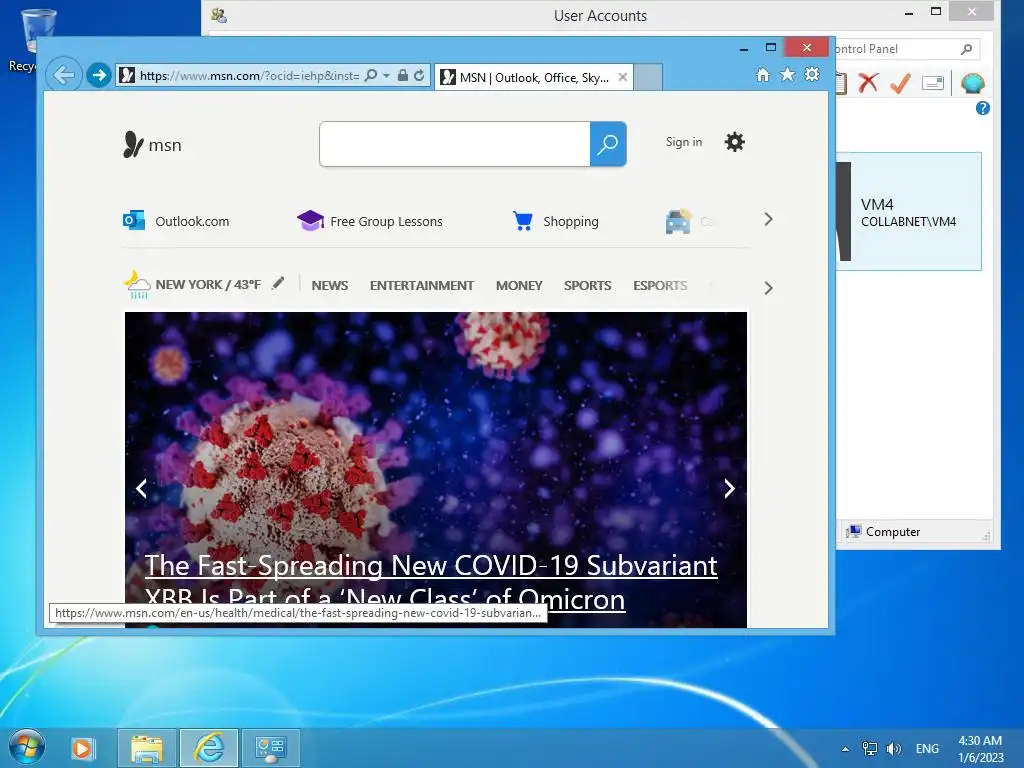Open the ENTERTAINMENT menu item

(422, 285)
